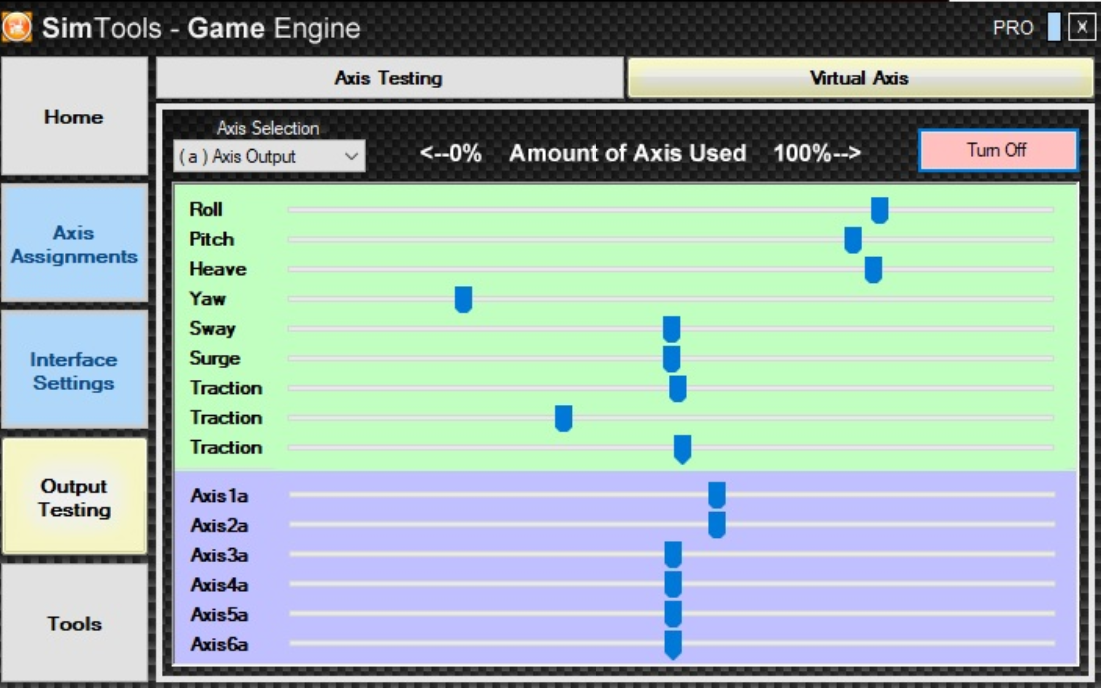This screenshot has width=1101, height=688.
Task: Click the Axis6a label
Action: coord(219,644)
